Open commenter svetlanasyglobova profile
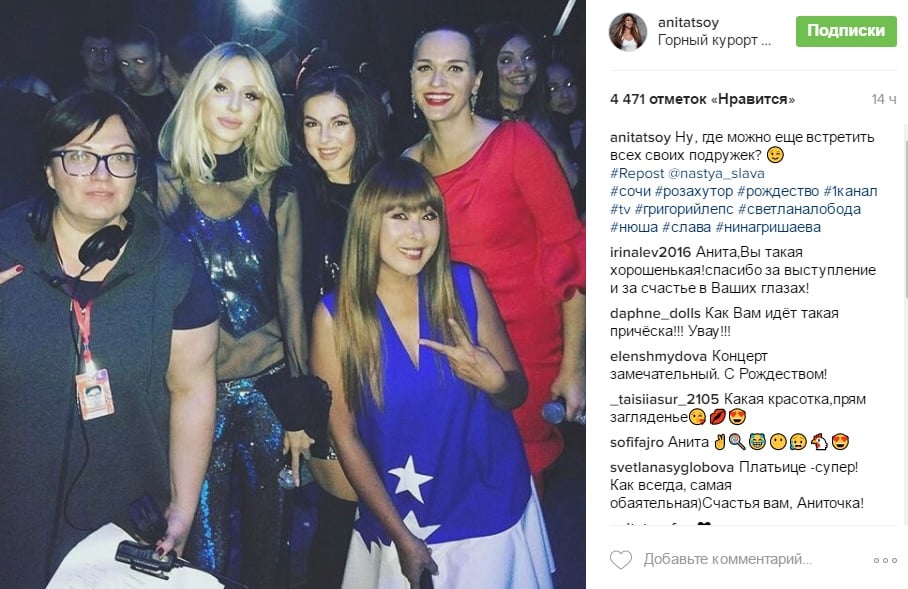The image size is (908, 589). [x=672, y=467]
